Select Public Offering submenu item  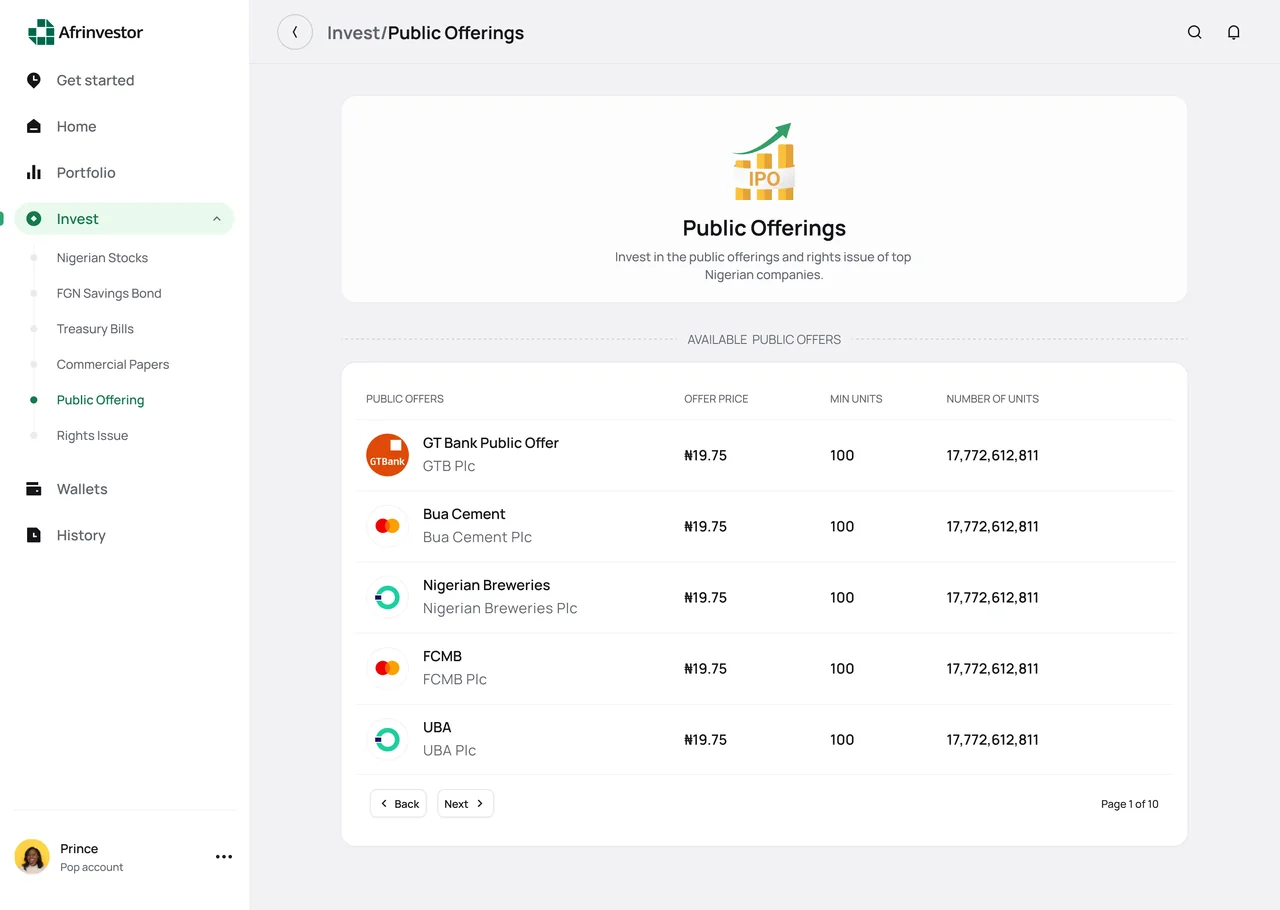[100, 400]
